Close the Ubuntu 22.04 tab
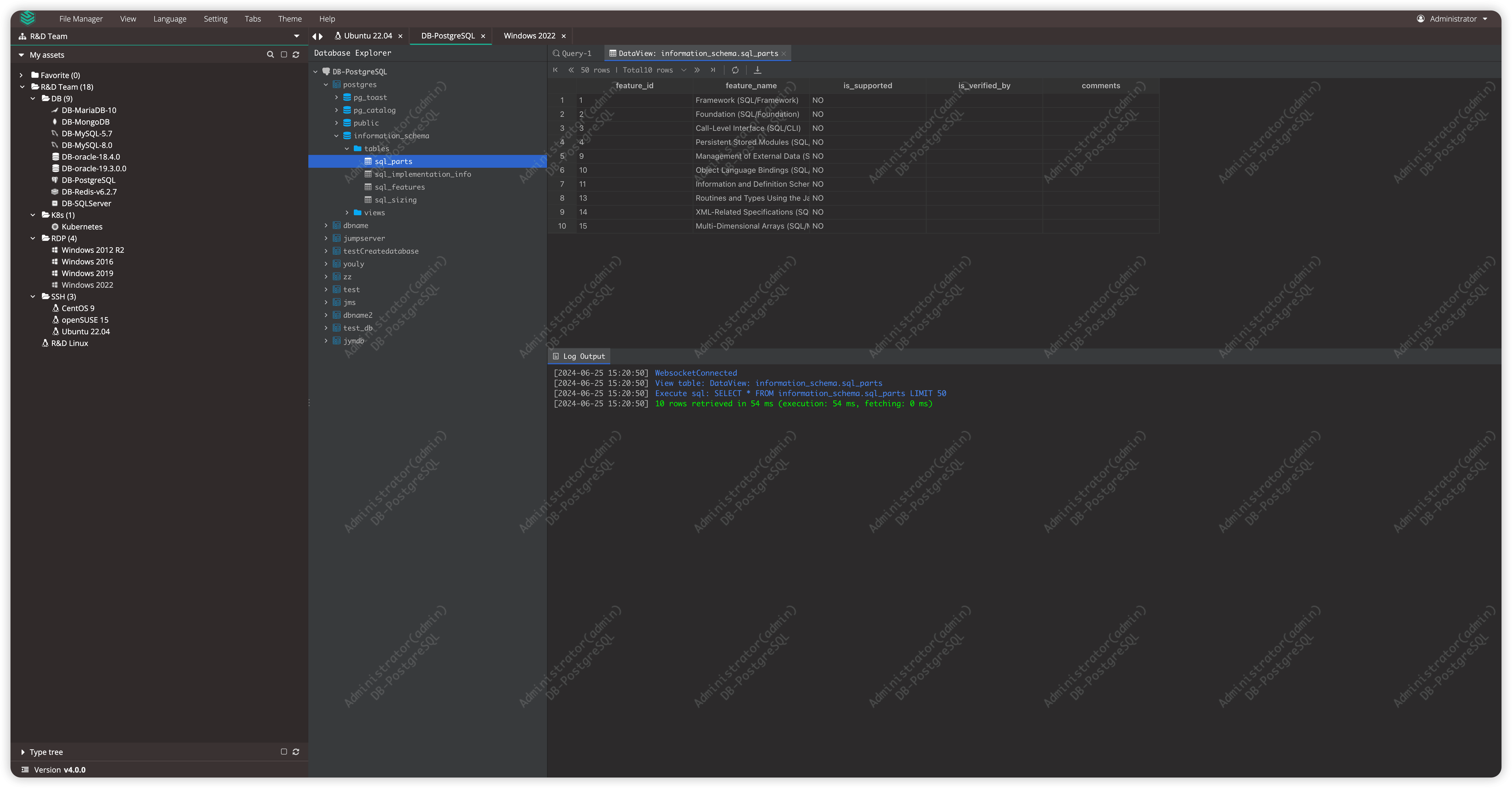 [x=400, y=36]
